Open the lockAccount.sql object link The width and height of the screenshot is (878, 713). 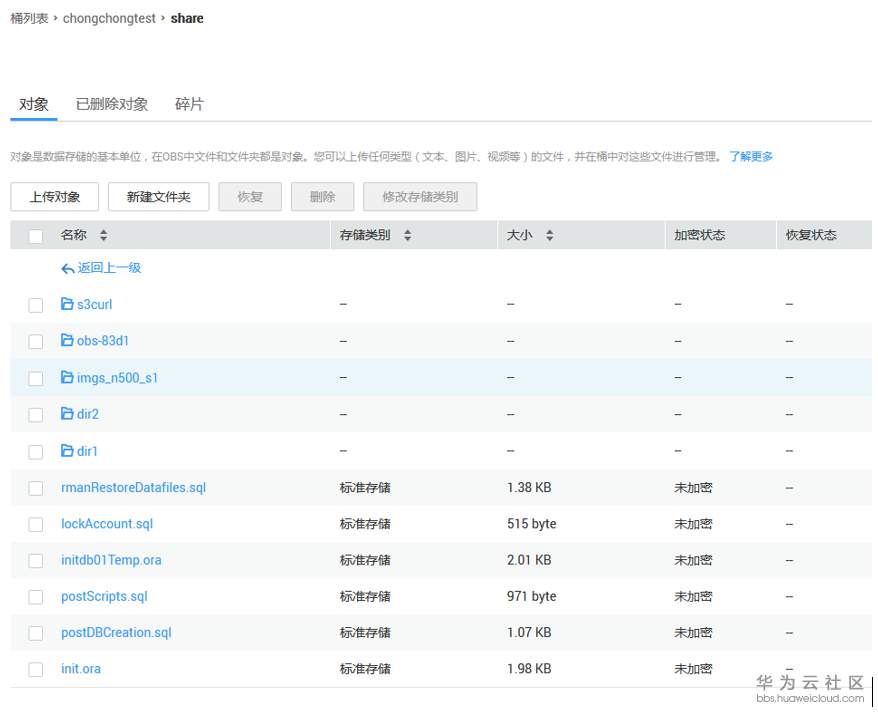point(106,524)
